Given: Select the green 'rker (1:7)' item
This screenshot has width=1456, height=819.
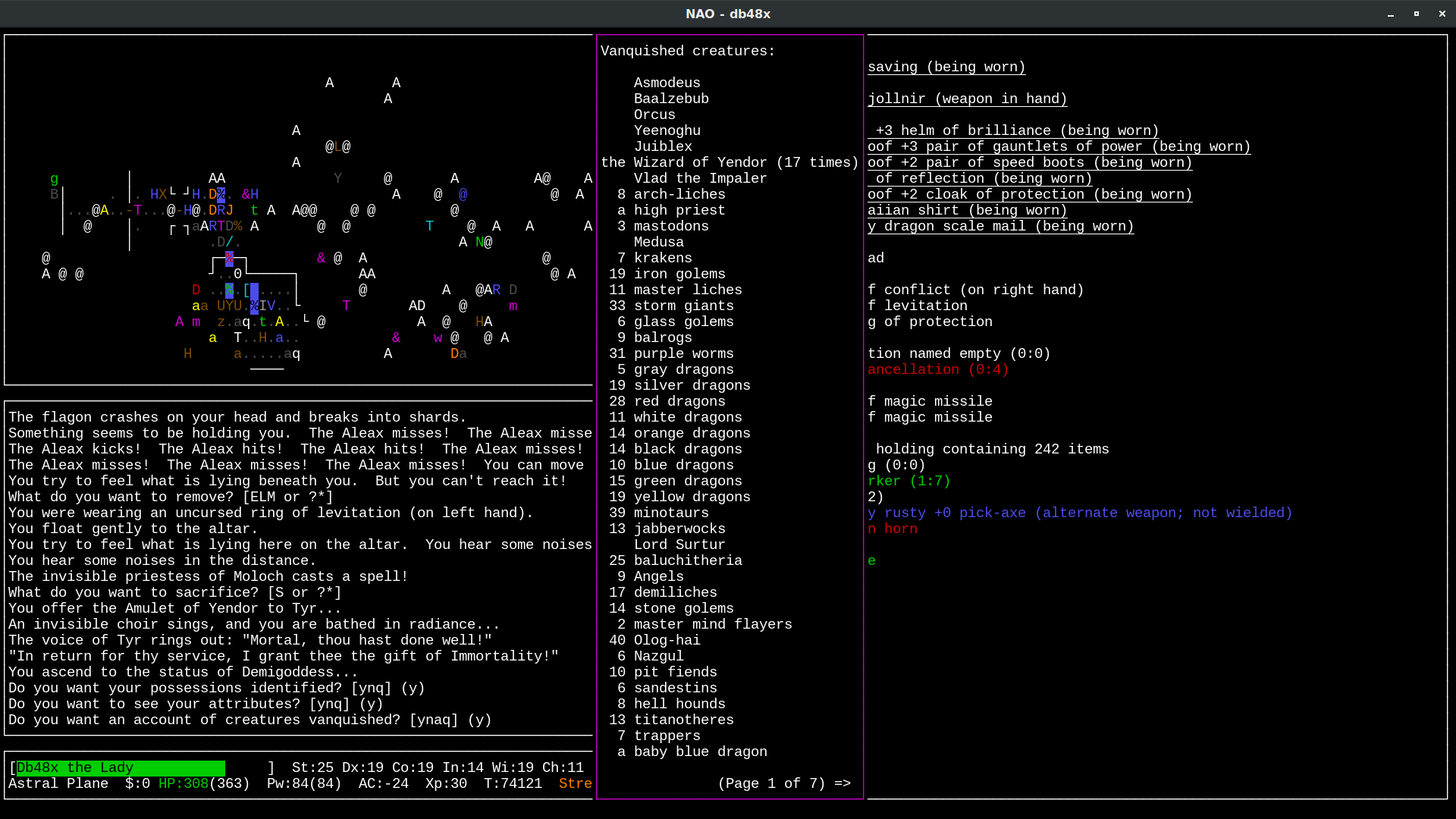Looking at the screenshot, I should click(x=908, y=481).
